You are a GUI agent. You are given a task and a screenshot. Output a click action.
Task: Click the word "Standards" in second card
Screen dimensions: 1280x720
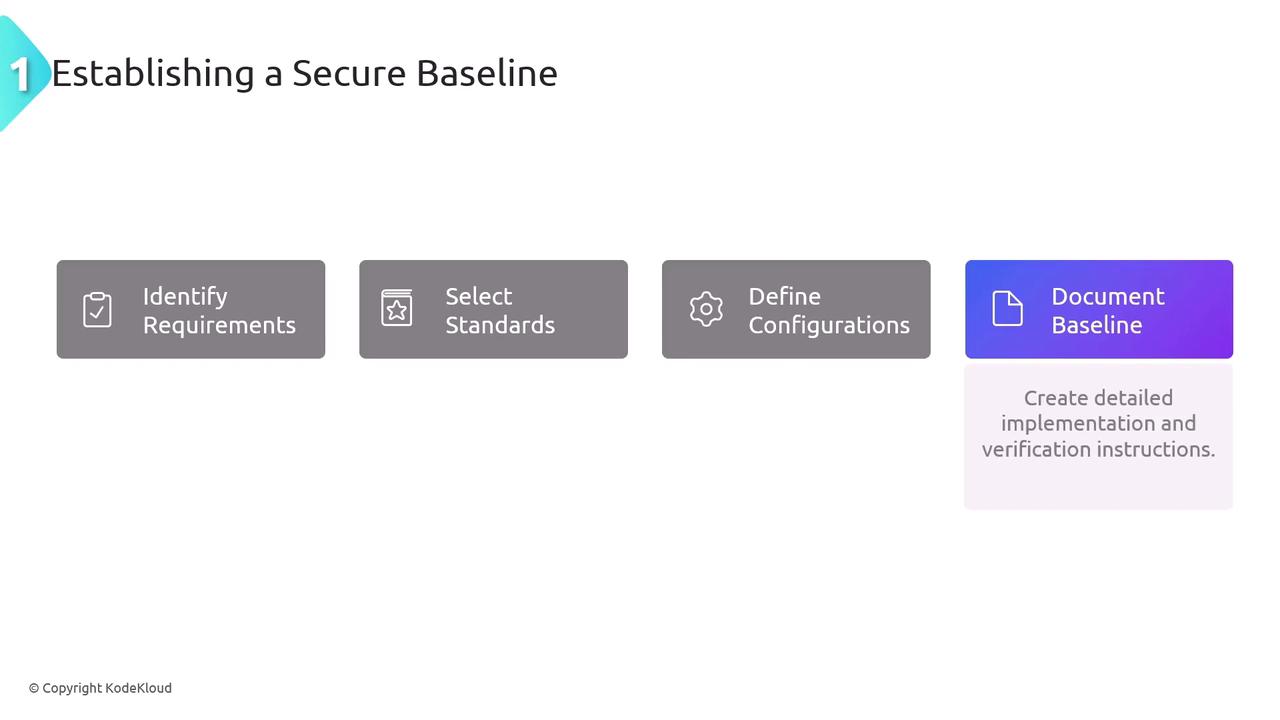[500, 325]
